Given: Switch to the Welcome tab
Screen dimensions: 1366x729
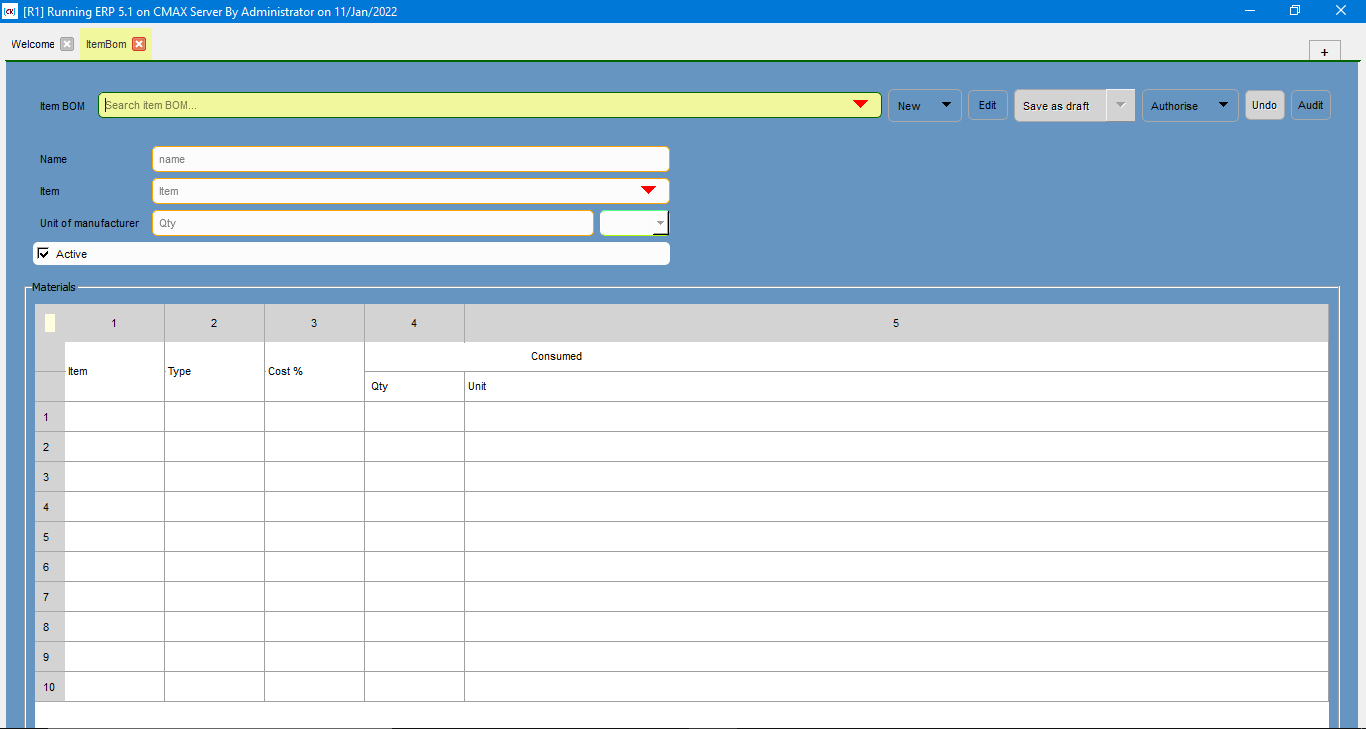Looking at the screenshot, I should tap(33, 44).
